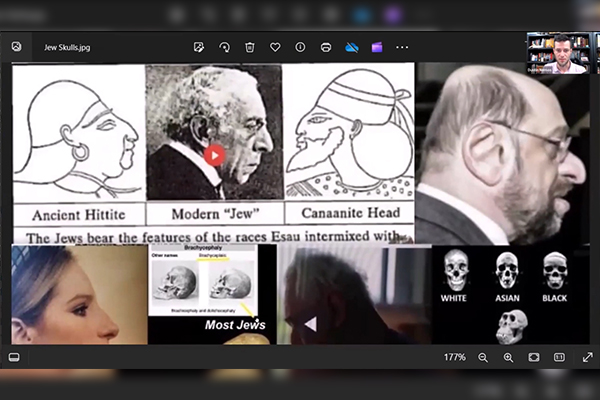This screenshot has width=600, height=400.
Task: Zoom in using the plus magnifier
Action: pos(508,358)
